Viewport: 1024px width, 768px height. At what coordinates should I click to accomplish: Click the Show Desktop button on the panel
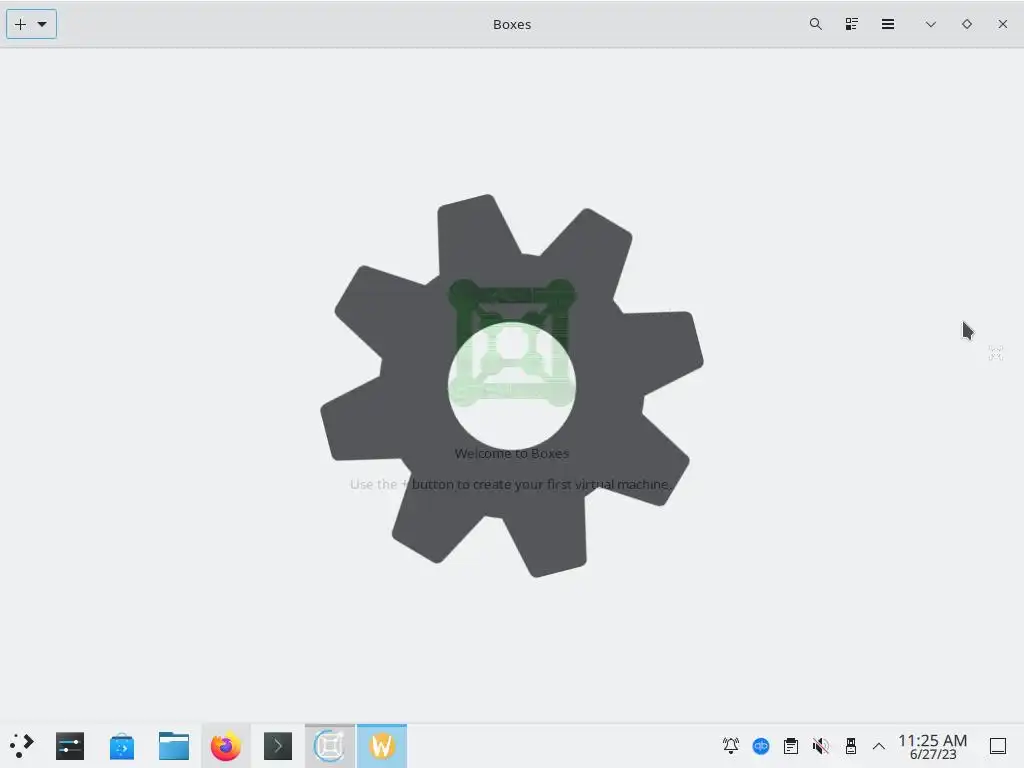click(998, 746)
